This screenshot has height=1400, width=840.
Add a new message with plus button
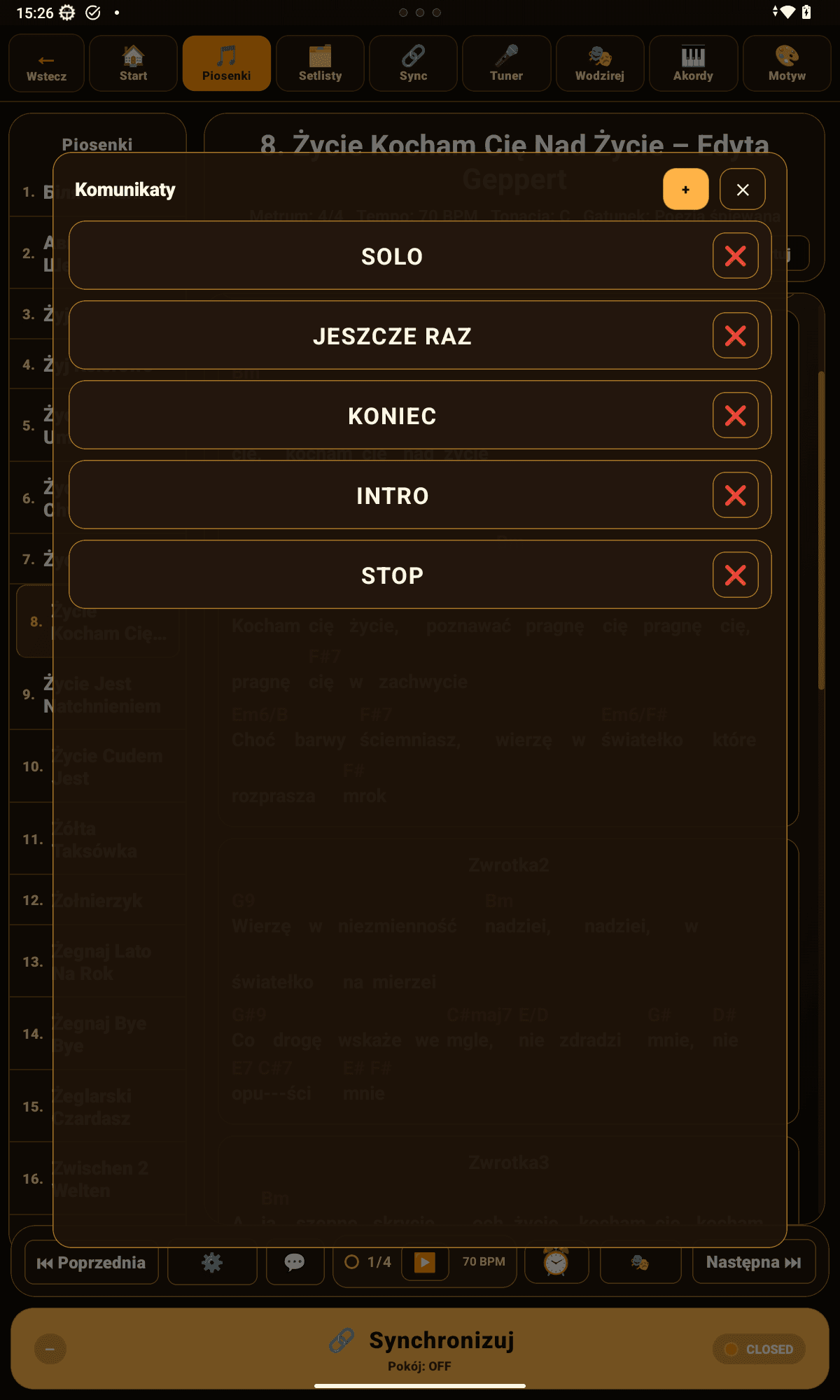tap(685, 189)
